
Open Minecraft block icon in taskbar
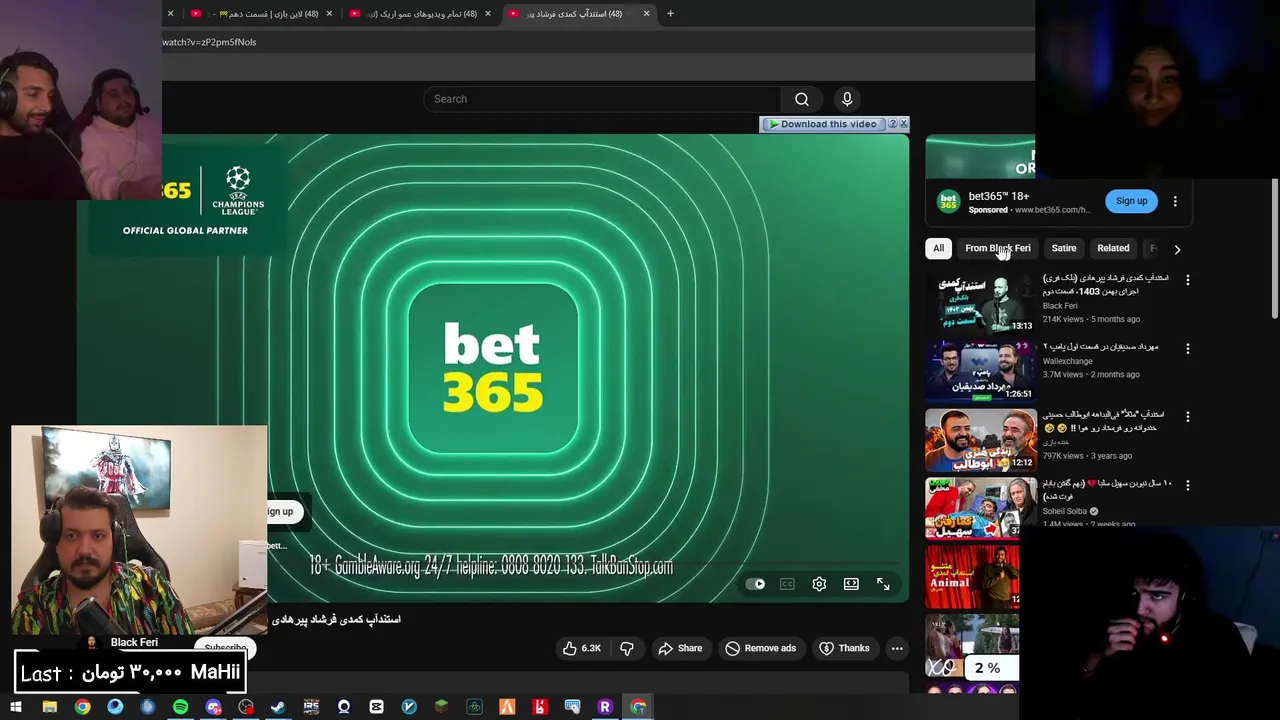tap(441, 707)
